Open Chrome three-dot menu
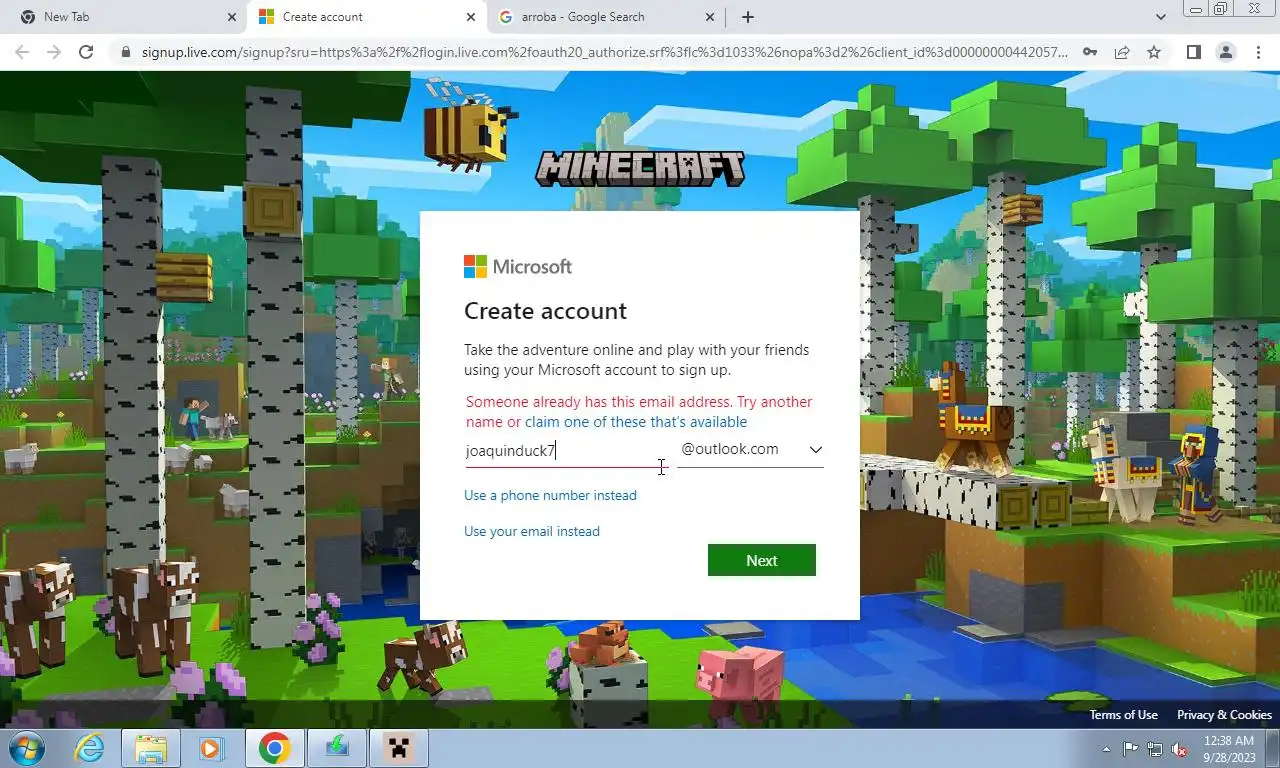1280x768 pixels. [1258, 52]
